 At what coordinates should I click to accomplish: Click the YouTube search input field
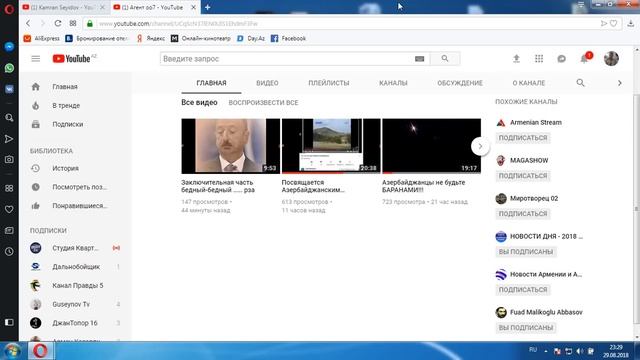pyautogui.click(x=286, y=59)
